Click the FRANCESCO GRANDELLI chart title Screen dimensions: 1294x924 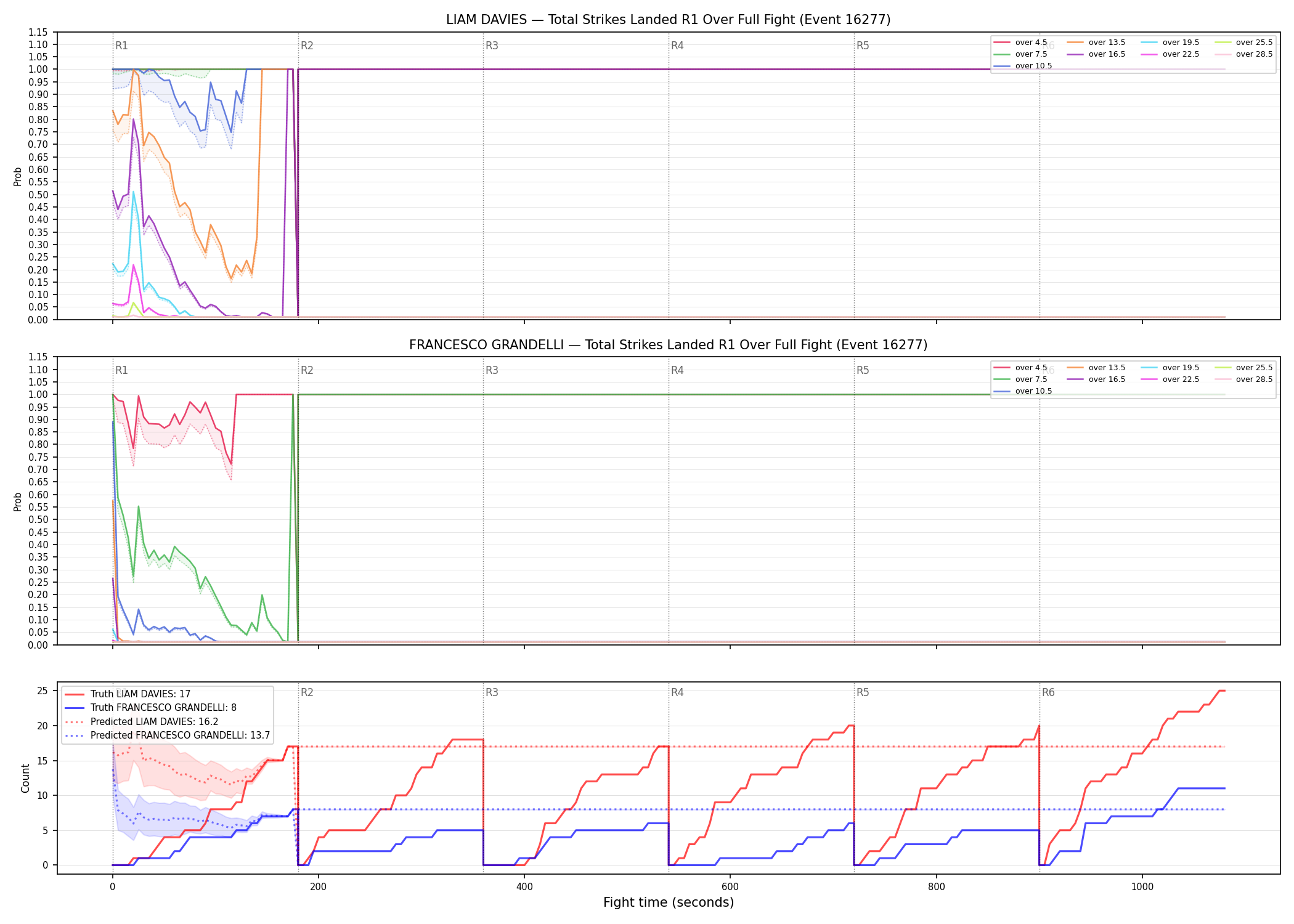coord(668,345)
